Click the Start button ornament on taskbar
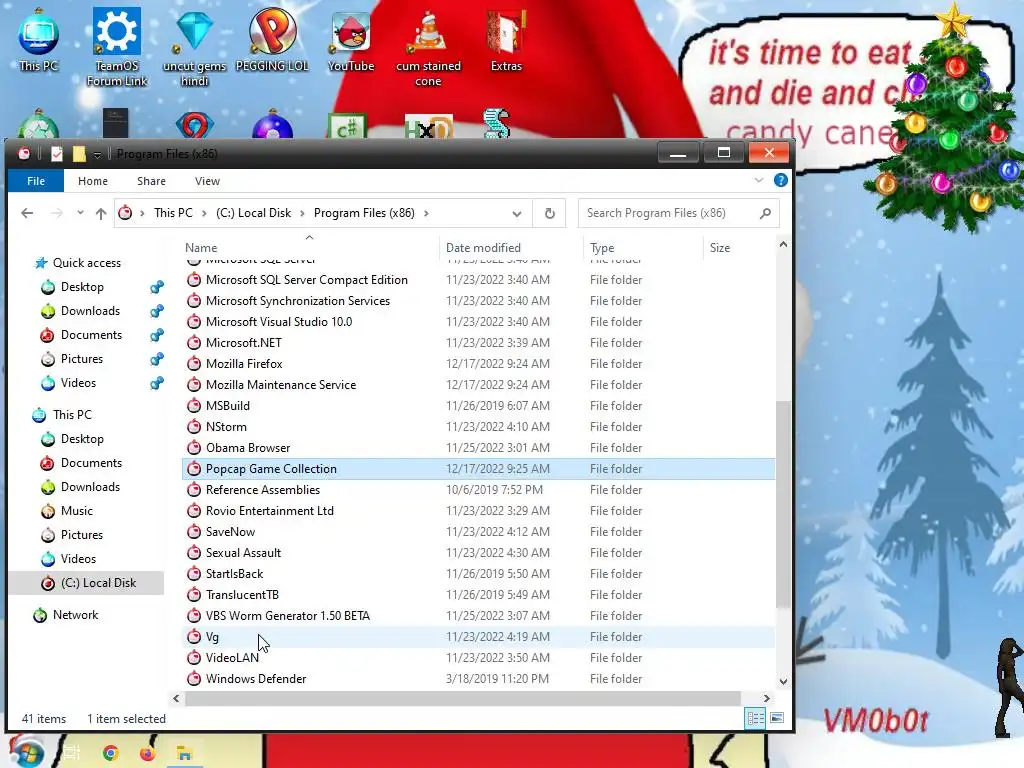 pyautogui.click(x=25, y=751)
